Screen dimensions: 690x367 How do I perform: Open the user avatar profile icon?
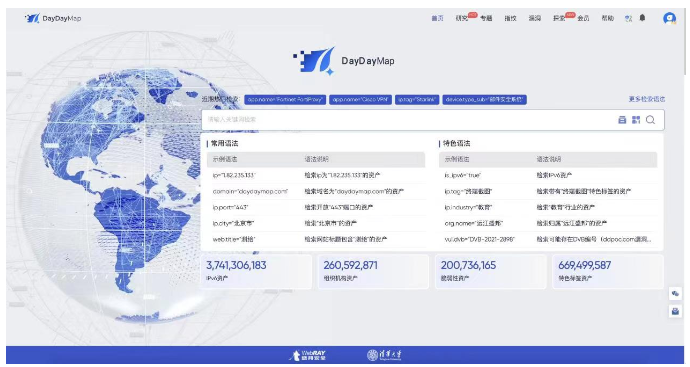[x=669, y=18]
